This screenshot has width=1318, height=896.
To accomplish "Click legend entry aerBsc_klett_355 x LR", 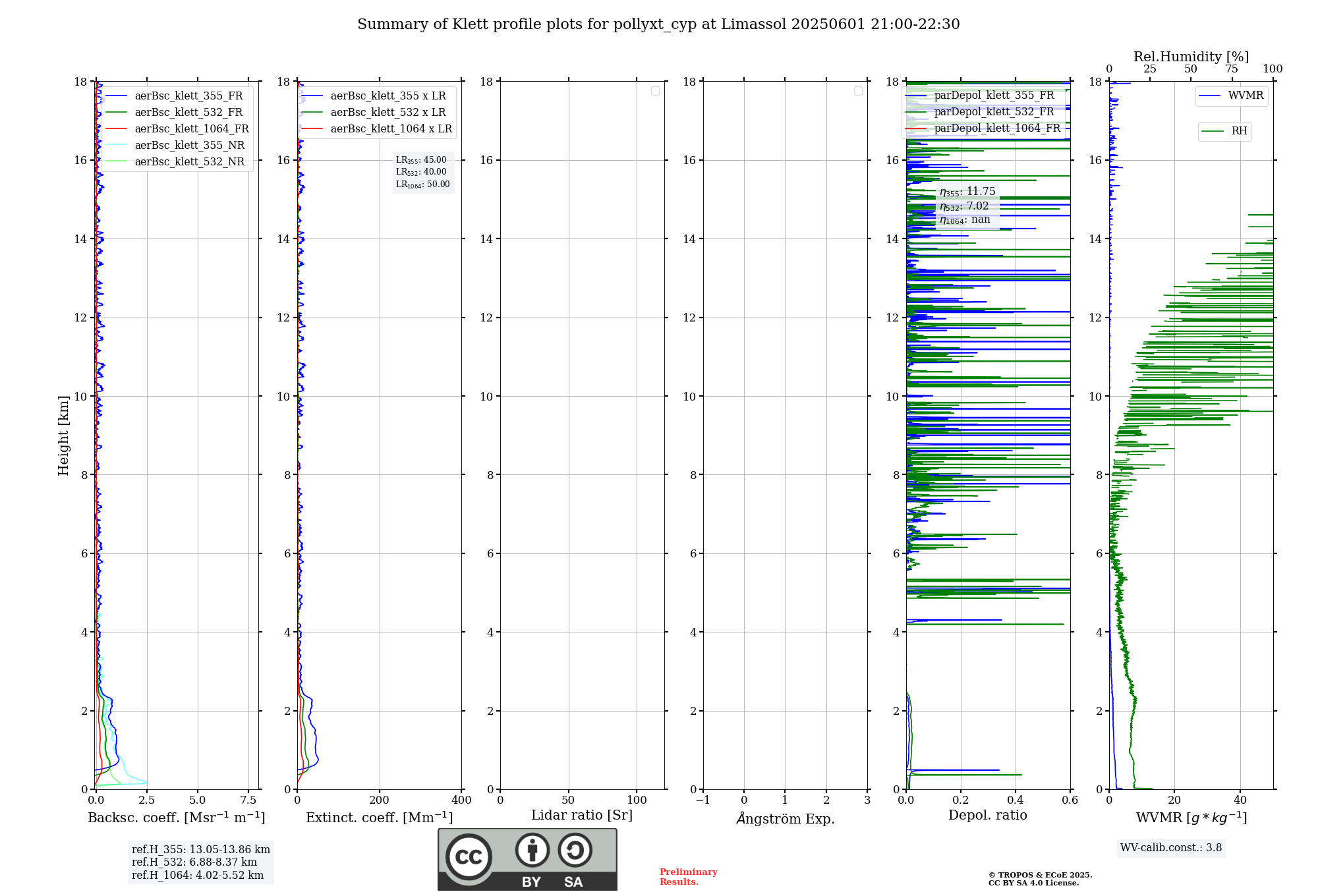I will pyautogui.click(x=388, y=96).
